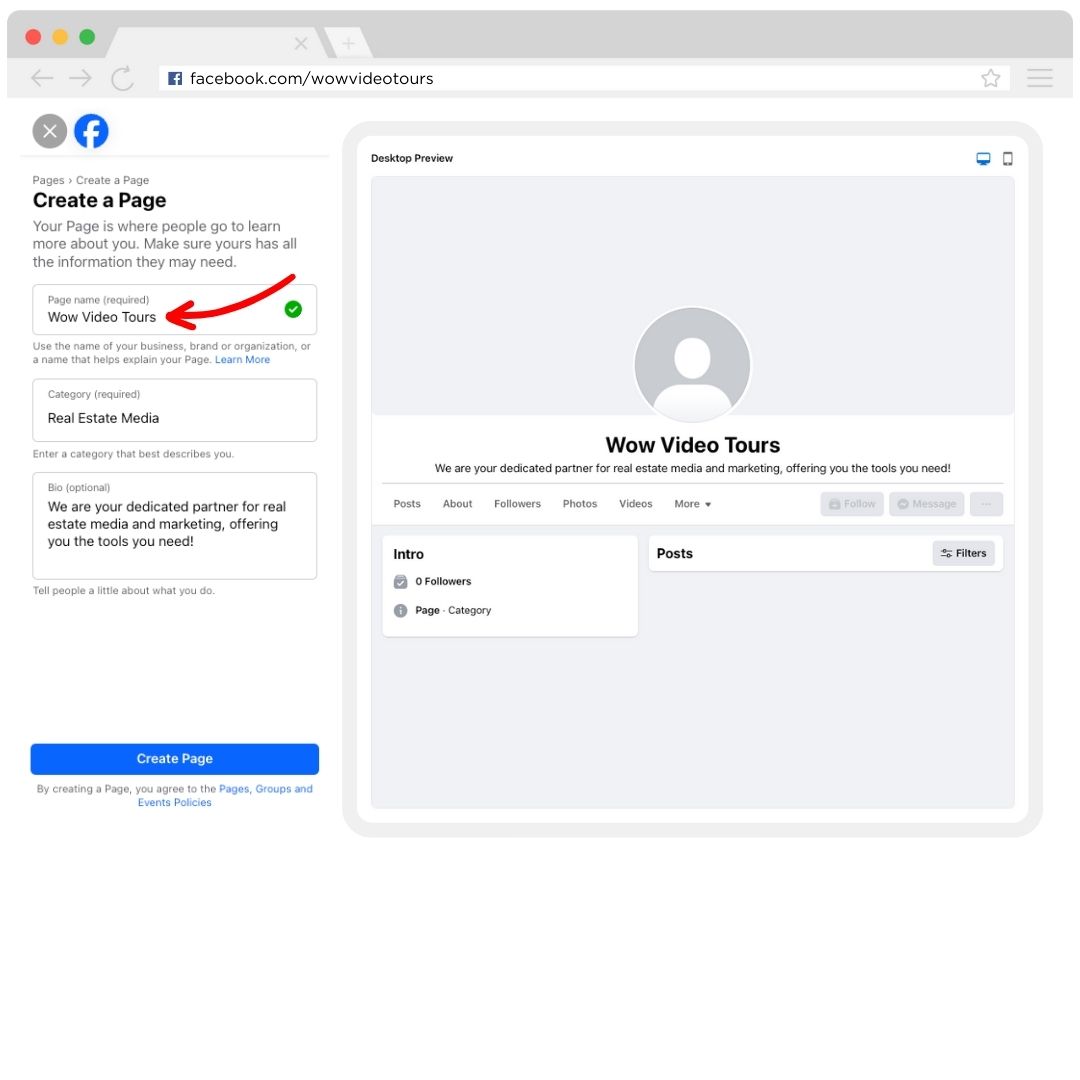Expand the More dropdown in preview

pyautogui.click(x=692, y=504)
